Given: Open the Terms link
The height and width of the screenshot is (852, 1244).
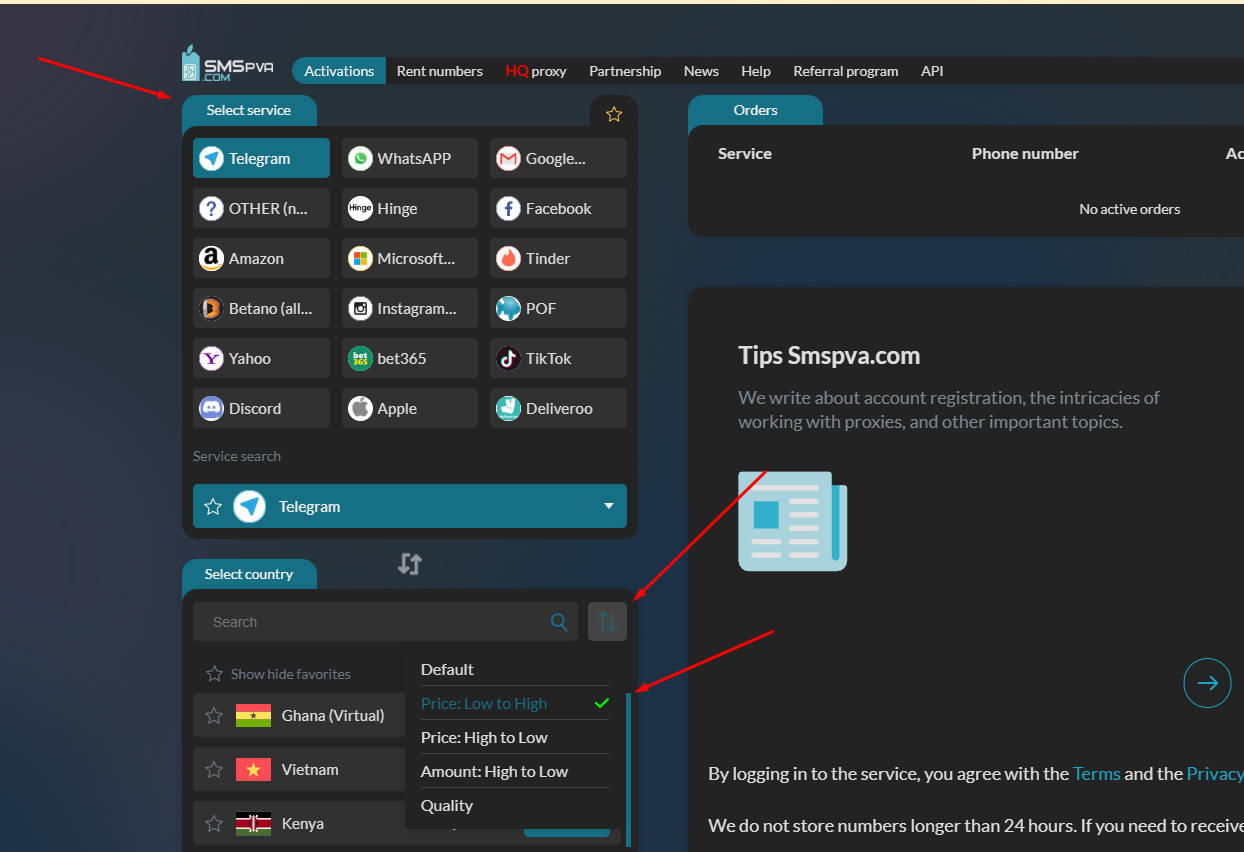Looking at the screenshot, I should click(1096, 773).
